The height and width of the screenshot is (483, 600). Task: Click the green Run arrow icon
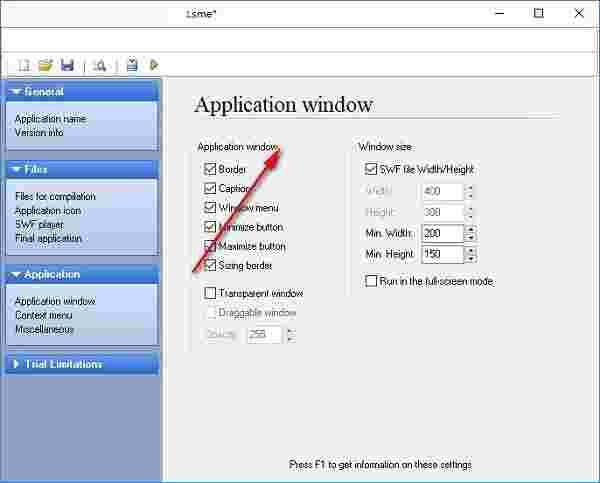(x=154, y=65)
